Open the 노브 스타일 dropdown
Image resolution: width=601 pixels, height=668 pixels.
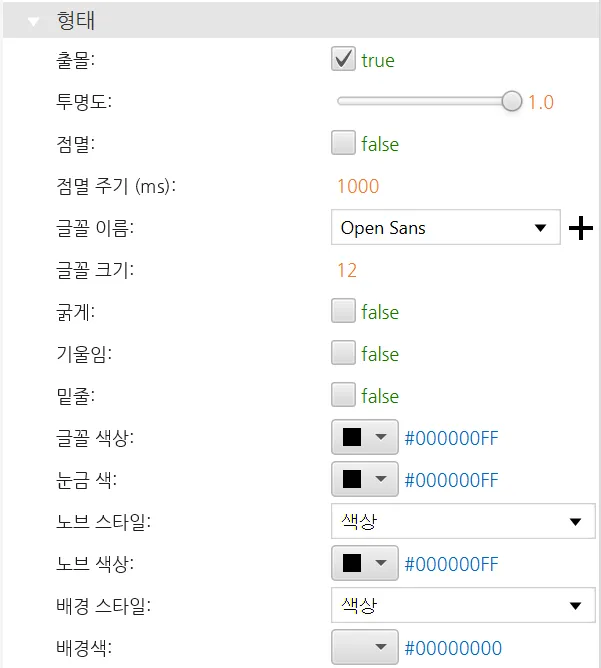[x=462, y=522]
